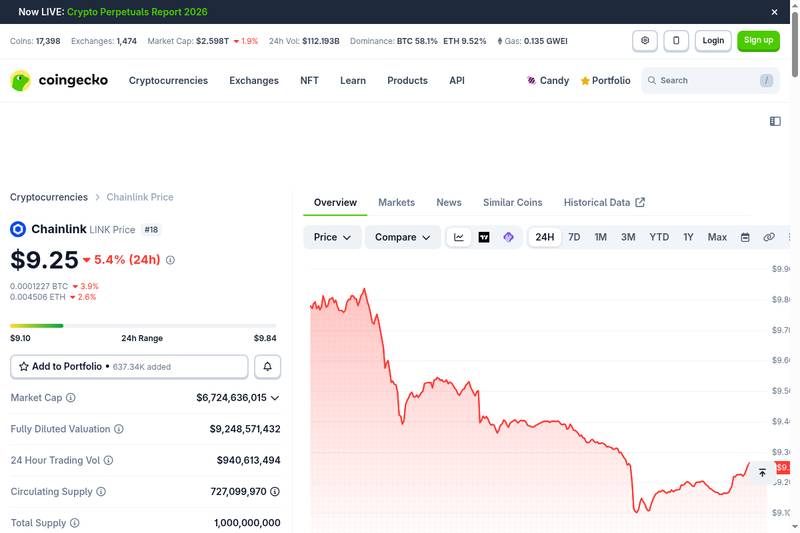800x533 pixels.
Task: Copy chart link icon
Action: 769,237
